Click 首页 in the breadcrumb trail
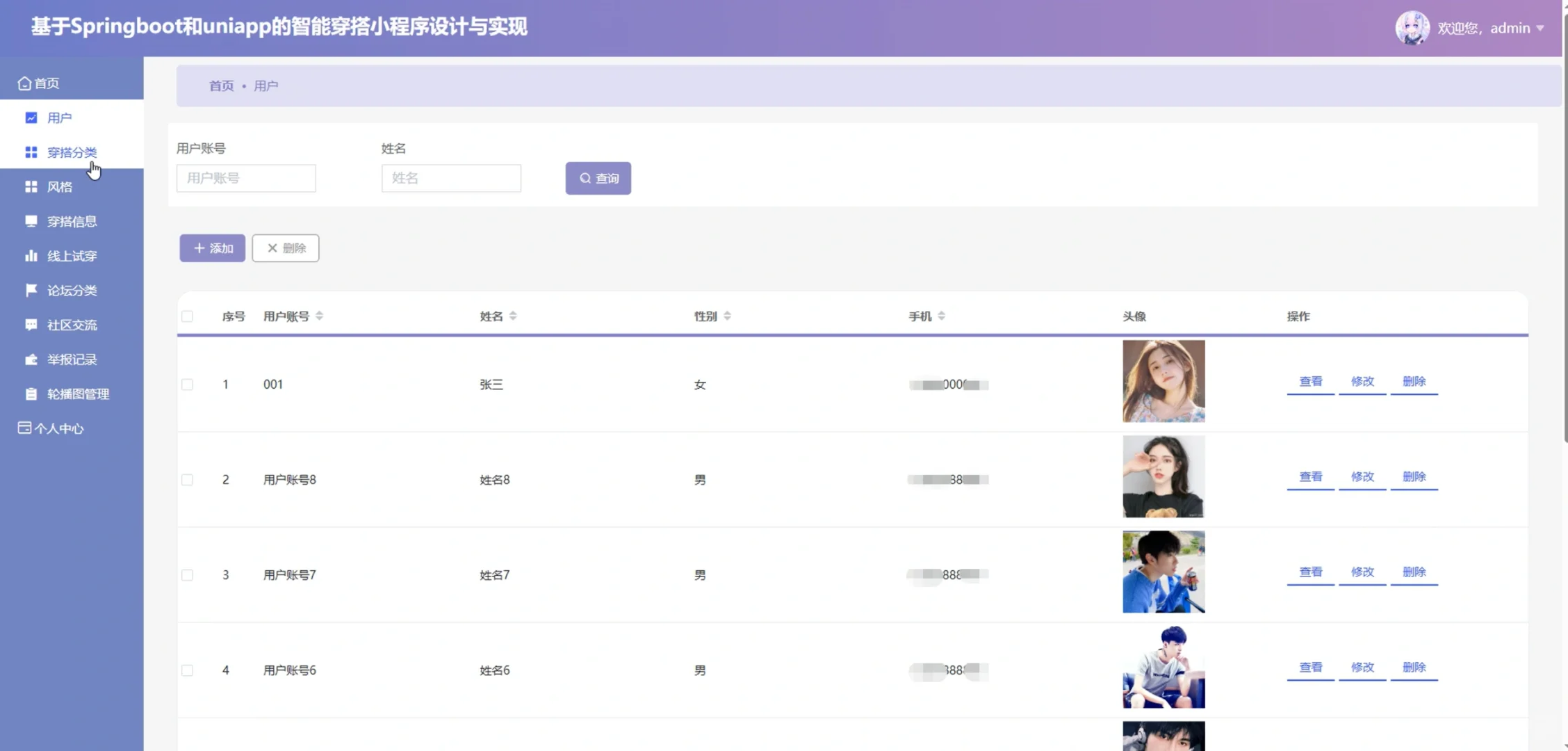 click(221, 86)
